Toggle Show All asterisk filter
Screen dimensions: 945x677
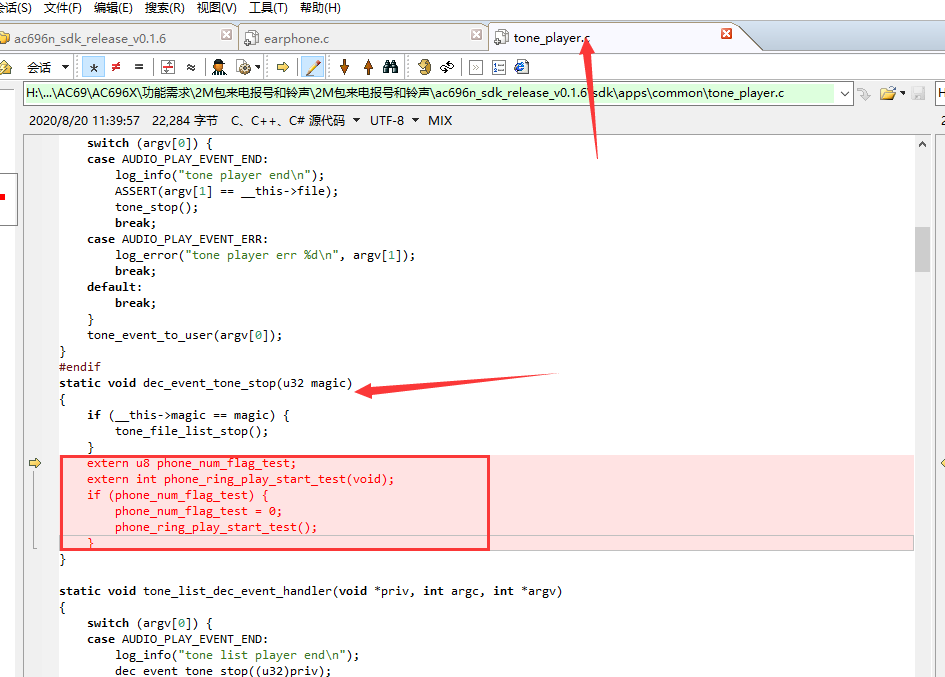[93, 67]
